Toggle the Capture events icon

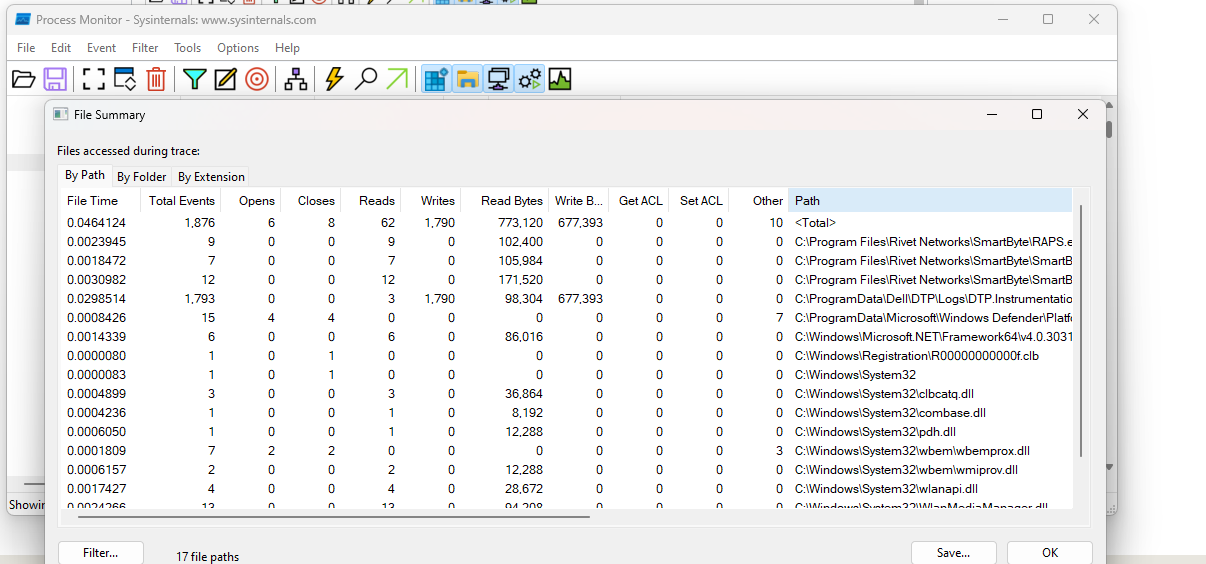pos(94,79)
